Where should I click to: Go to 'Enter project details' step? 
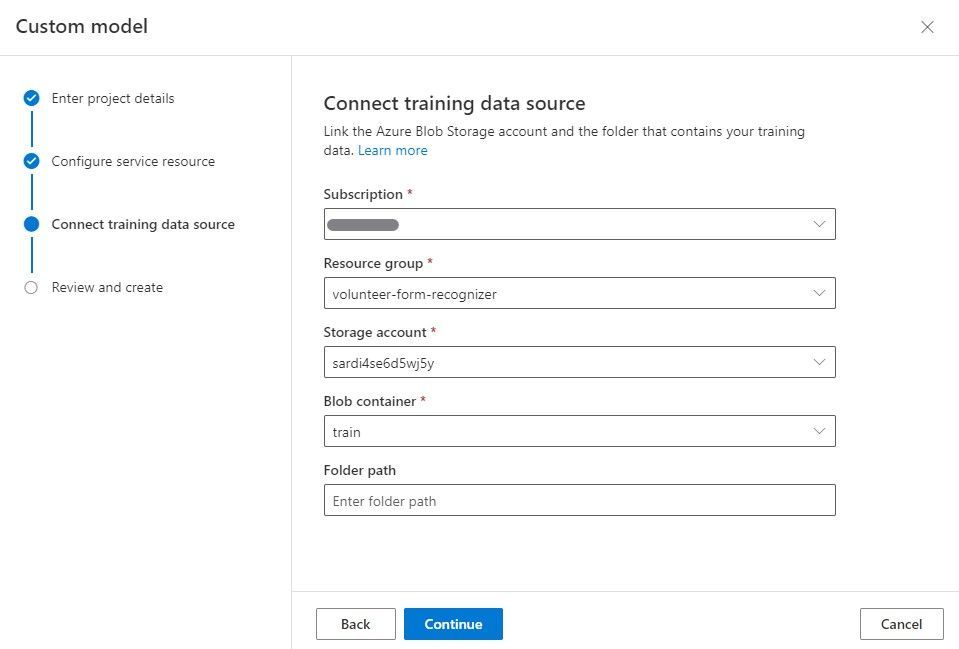click(113, 98)
